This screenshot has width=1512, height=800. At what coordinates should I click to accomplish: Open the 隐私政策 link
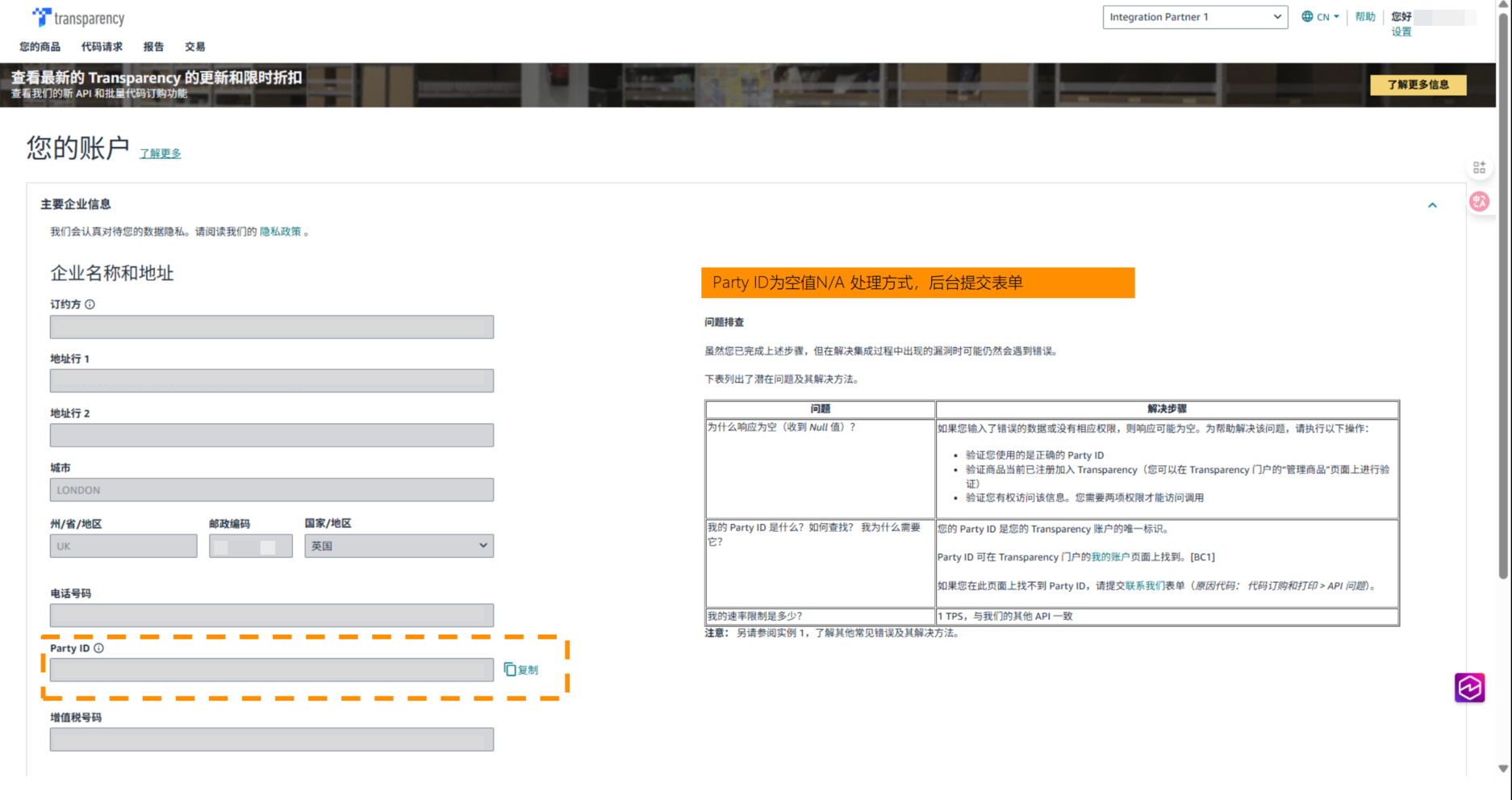[x=280, y=232]
